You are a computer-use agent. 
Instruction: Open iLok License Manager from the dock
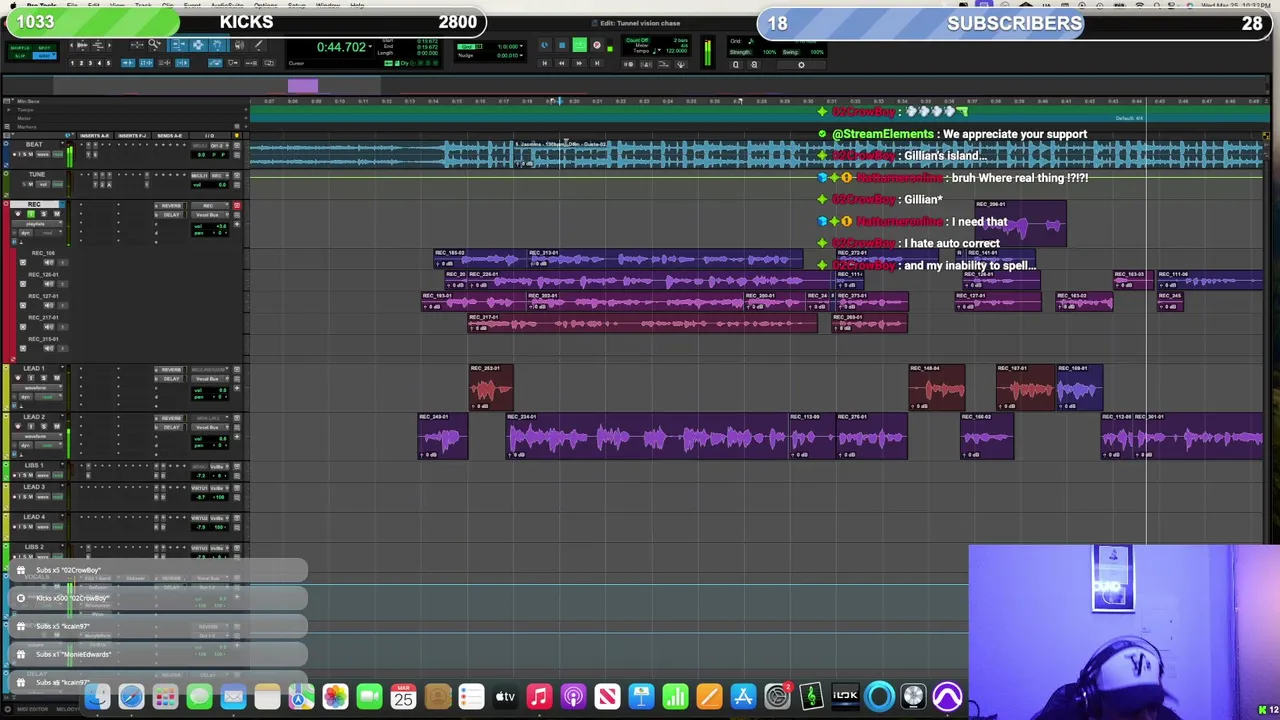pyautogui.click(x=845, y=697)
